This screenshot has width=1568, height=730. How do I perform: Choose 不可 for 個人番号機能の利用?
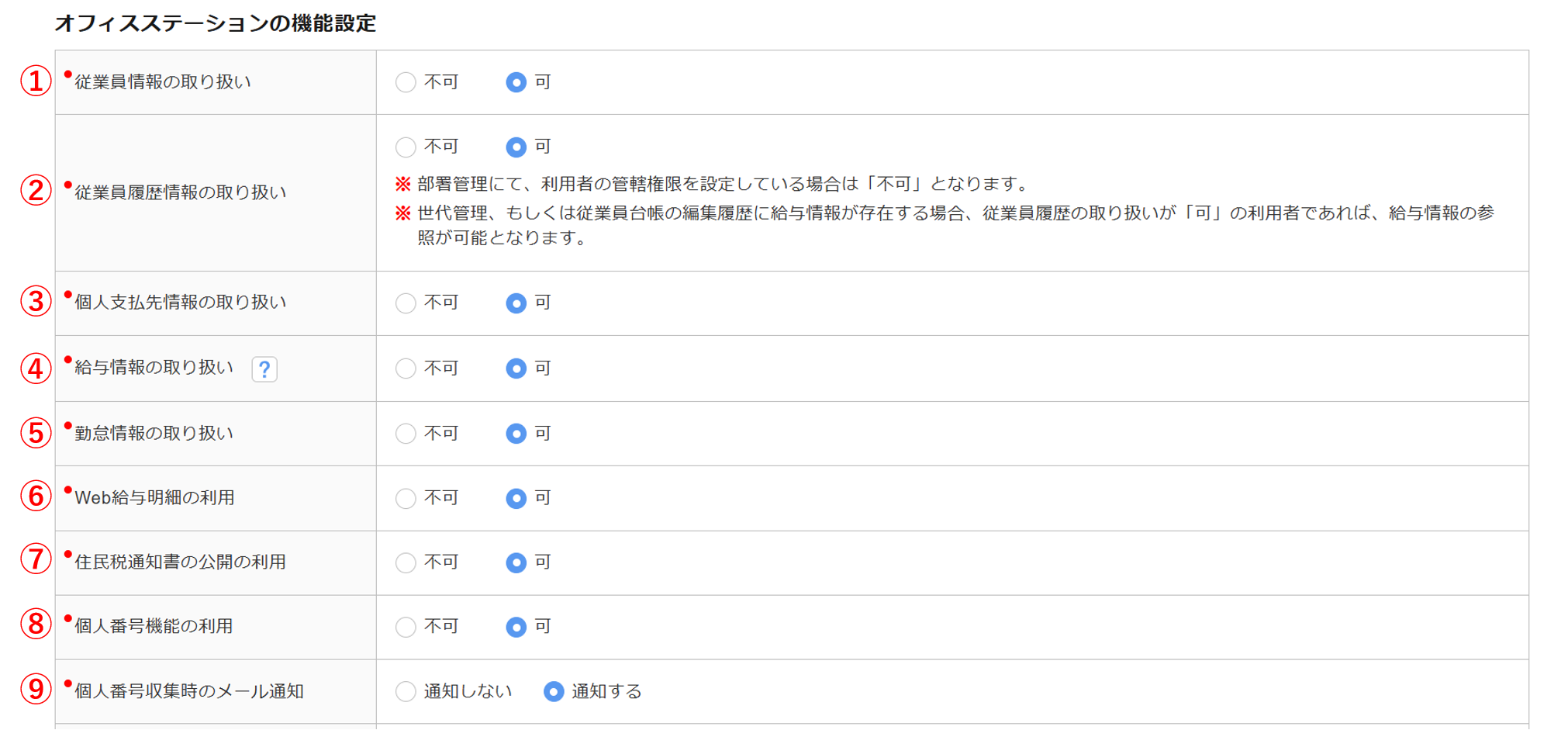406,627
